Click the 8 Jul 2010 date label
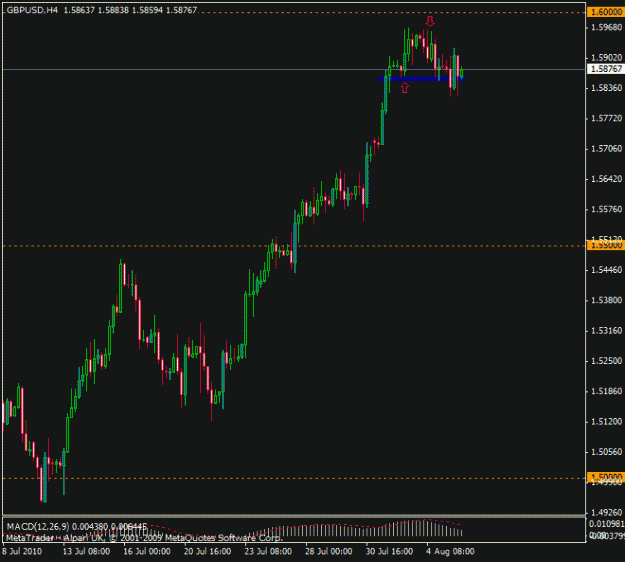Viewport: 625px width, 562px height. pos(22,552)
